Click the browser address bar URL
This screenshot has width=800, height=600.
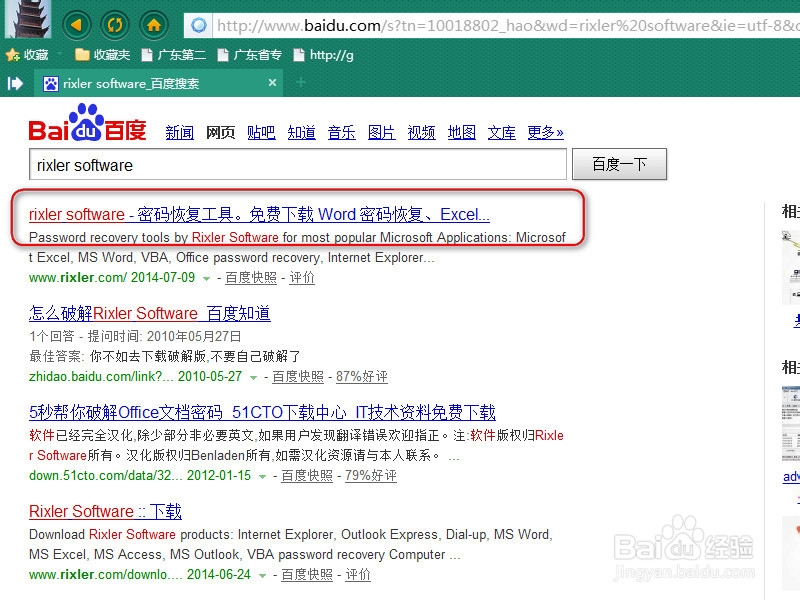pyautogui.click(x=506, y=25)
